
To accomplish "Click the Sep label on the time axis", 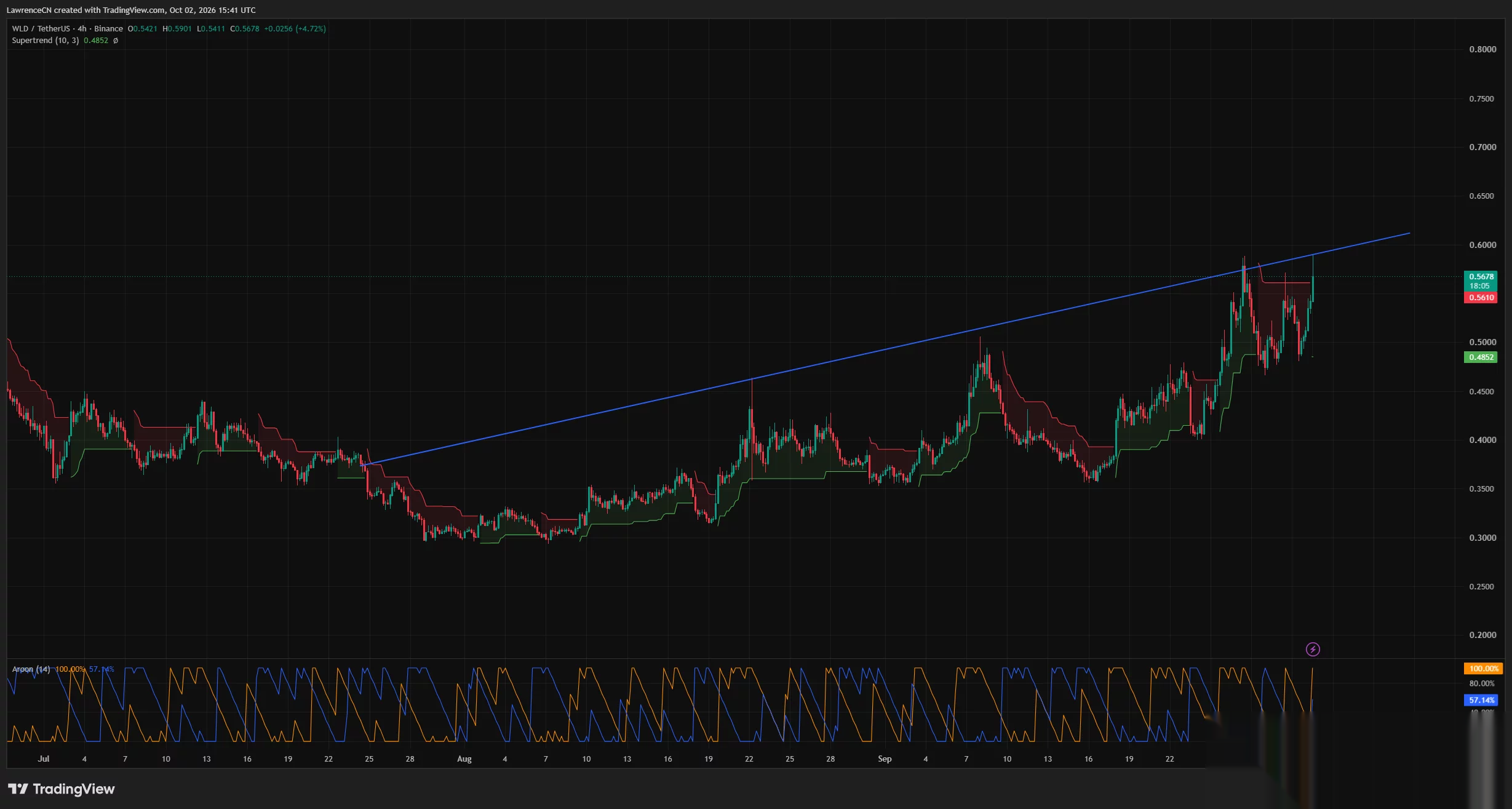I will pos(885,759).
